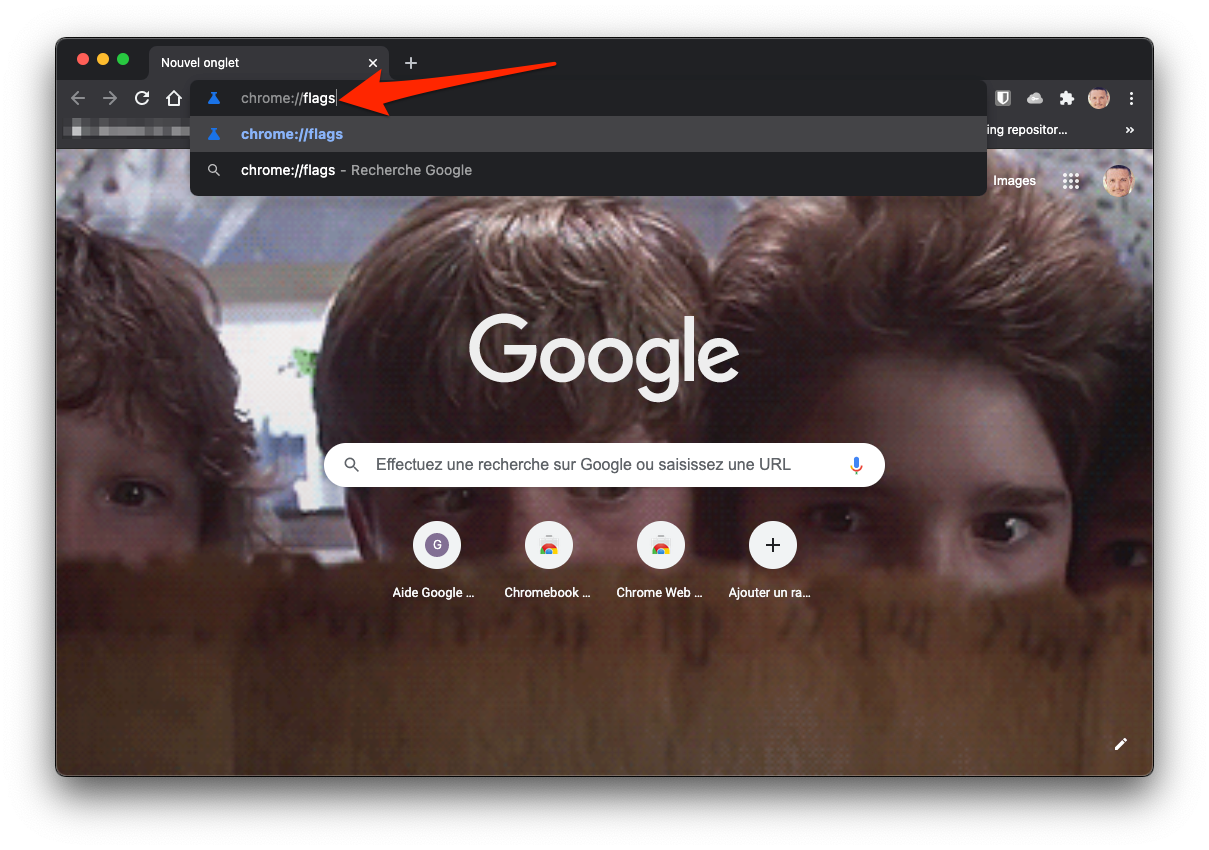Click the forward navigation arrow
This screenshot has height=850, width=1209.
click(110, 98)
